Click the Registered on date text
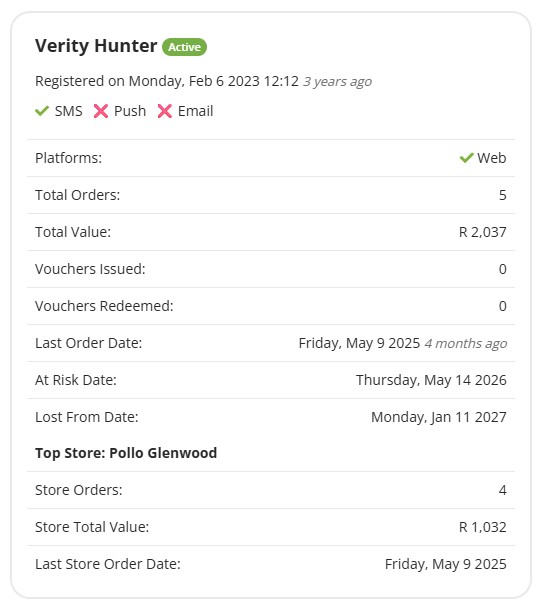 (x=167, y=81)
